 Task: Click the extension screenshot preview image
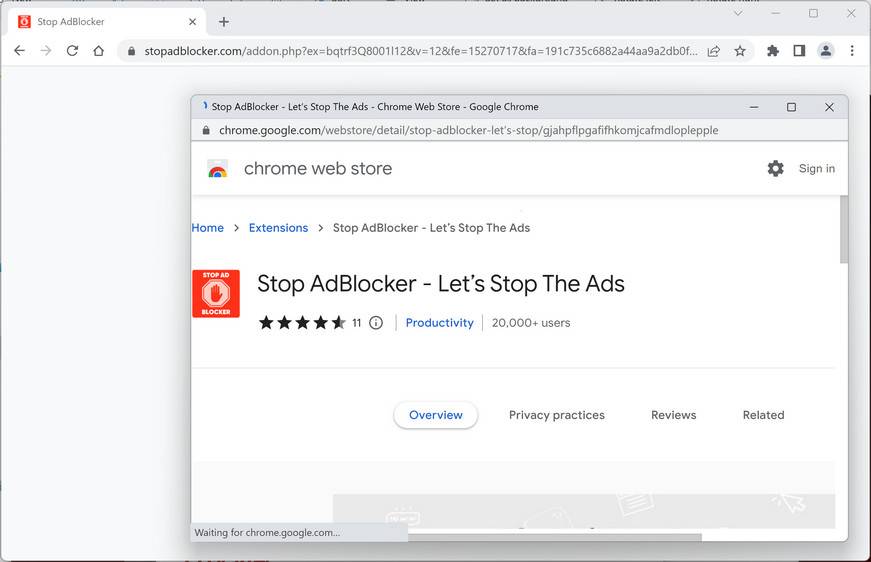pyautogui.click(x=583, y=511)
